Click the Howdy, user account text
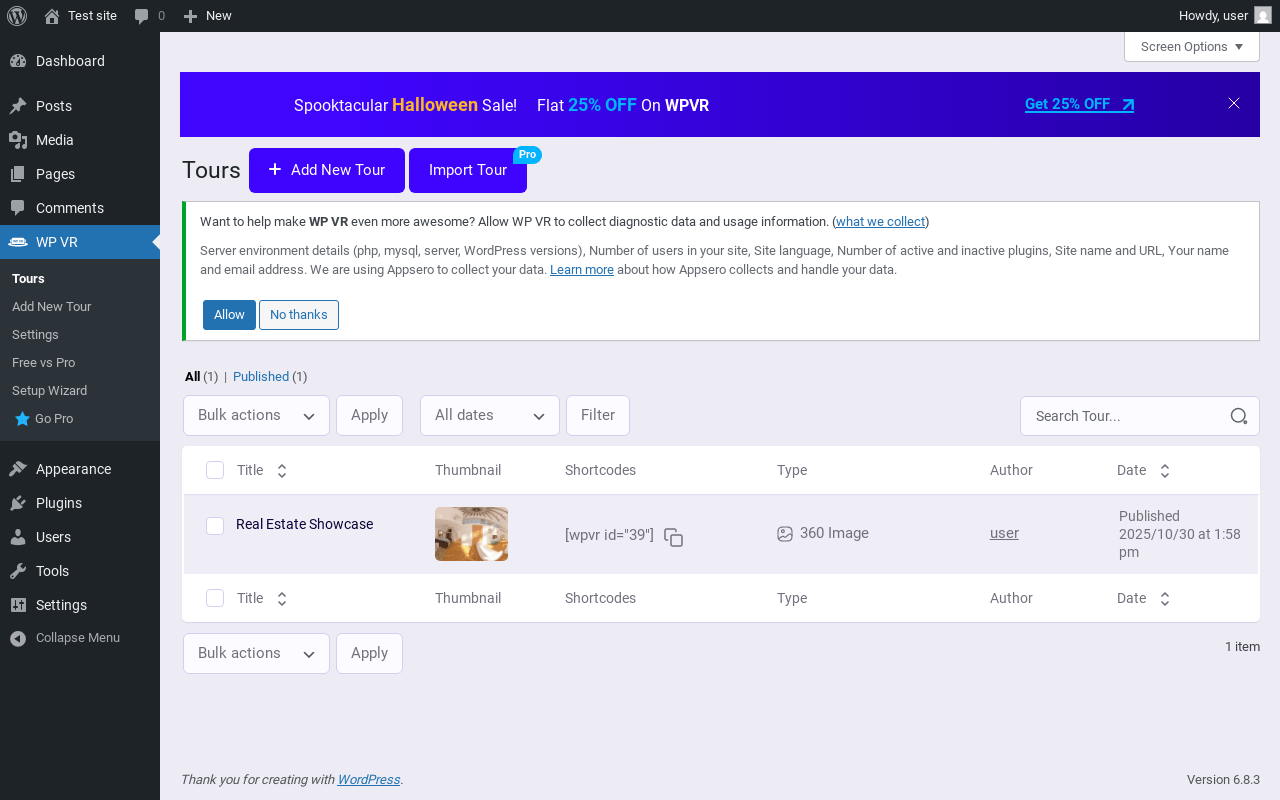The width and height of the screenshot is (1280, 800). [x=1213, y=16]
